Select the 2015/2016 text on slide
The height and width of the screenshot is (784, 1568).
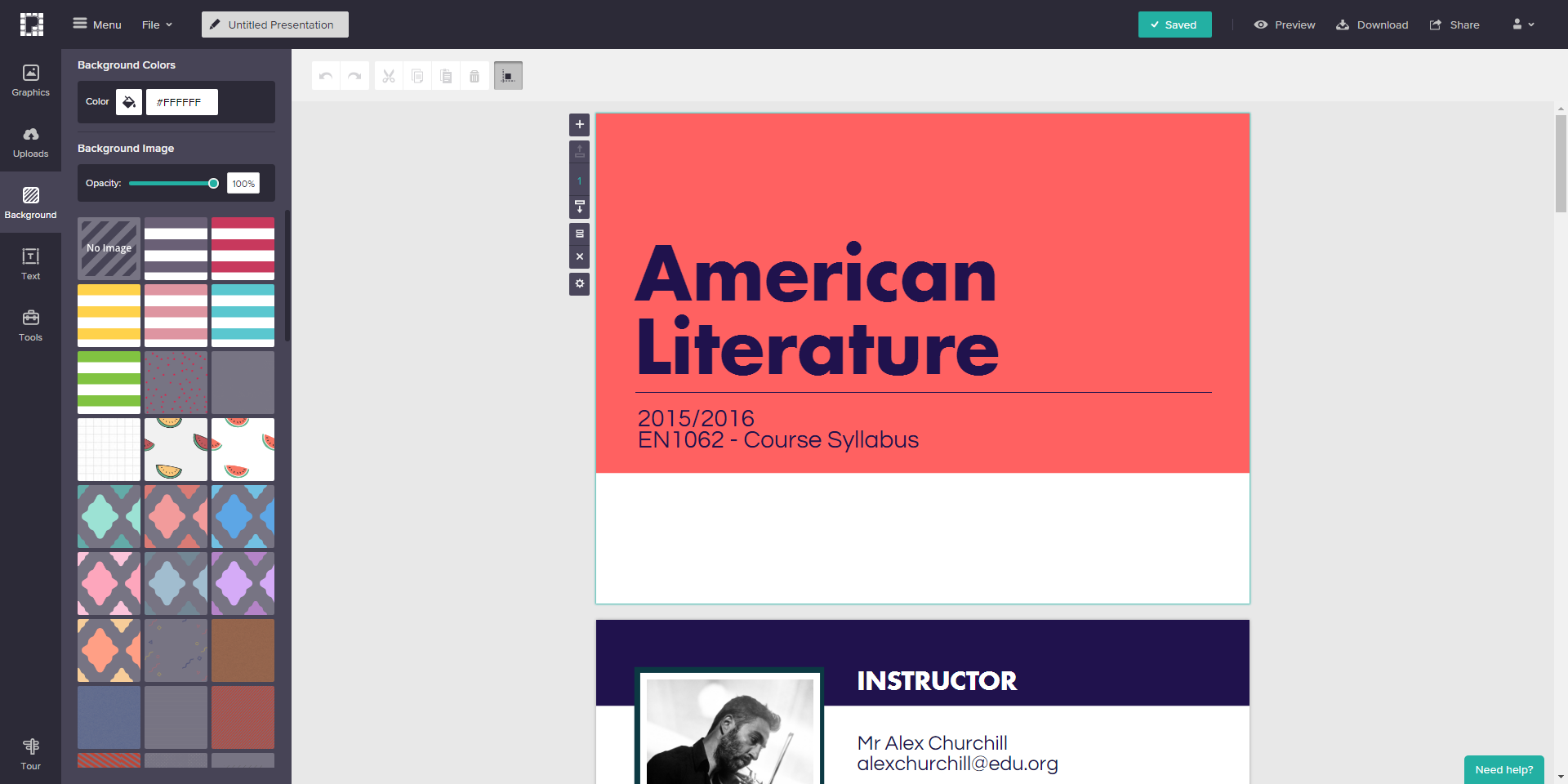[696, 418]
